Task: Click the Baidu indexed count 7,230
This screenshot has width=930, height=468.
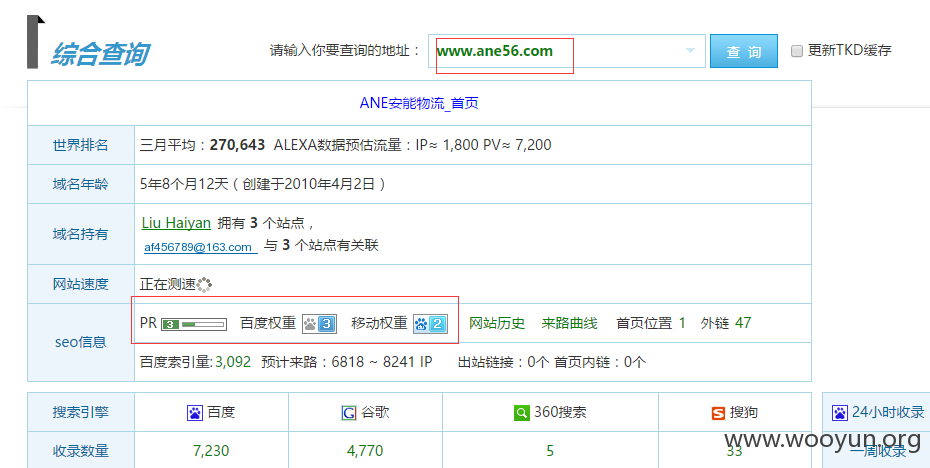Action: pyautogui.click(x=211, y=451)
